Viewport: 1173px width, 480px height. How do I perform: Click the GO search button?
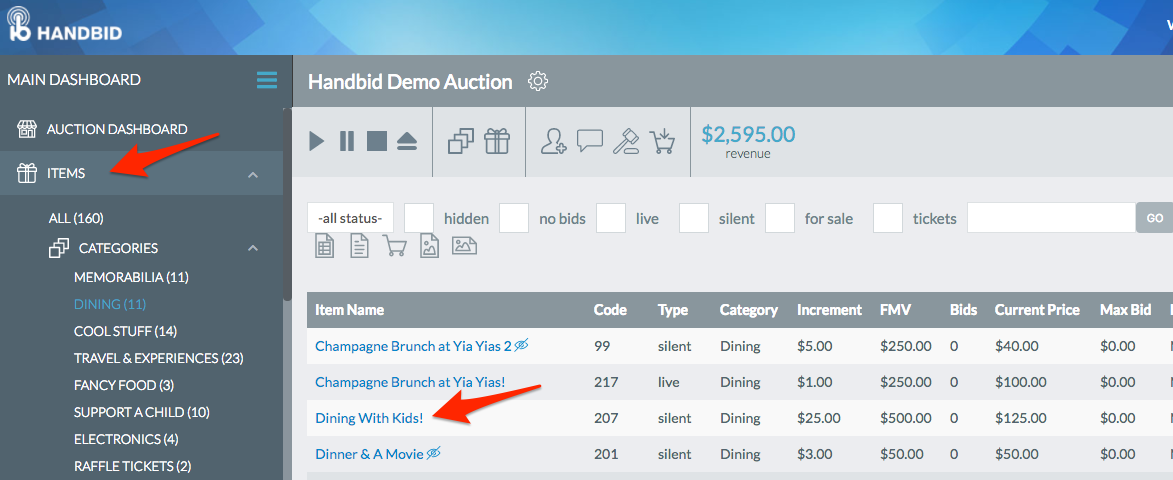click(1154, 218)
